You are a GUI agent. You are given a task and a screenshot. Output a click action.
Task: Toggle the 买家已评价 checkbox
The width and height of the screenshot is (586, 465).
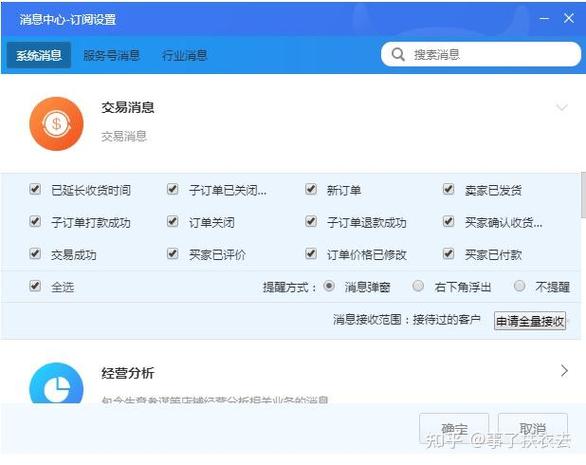pyautogui.click(x=173, y=254)
